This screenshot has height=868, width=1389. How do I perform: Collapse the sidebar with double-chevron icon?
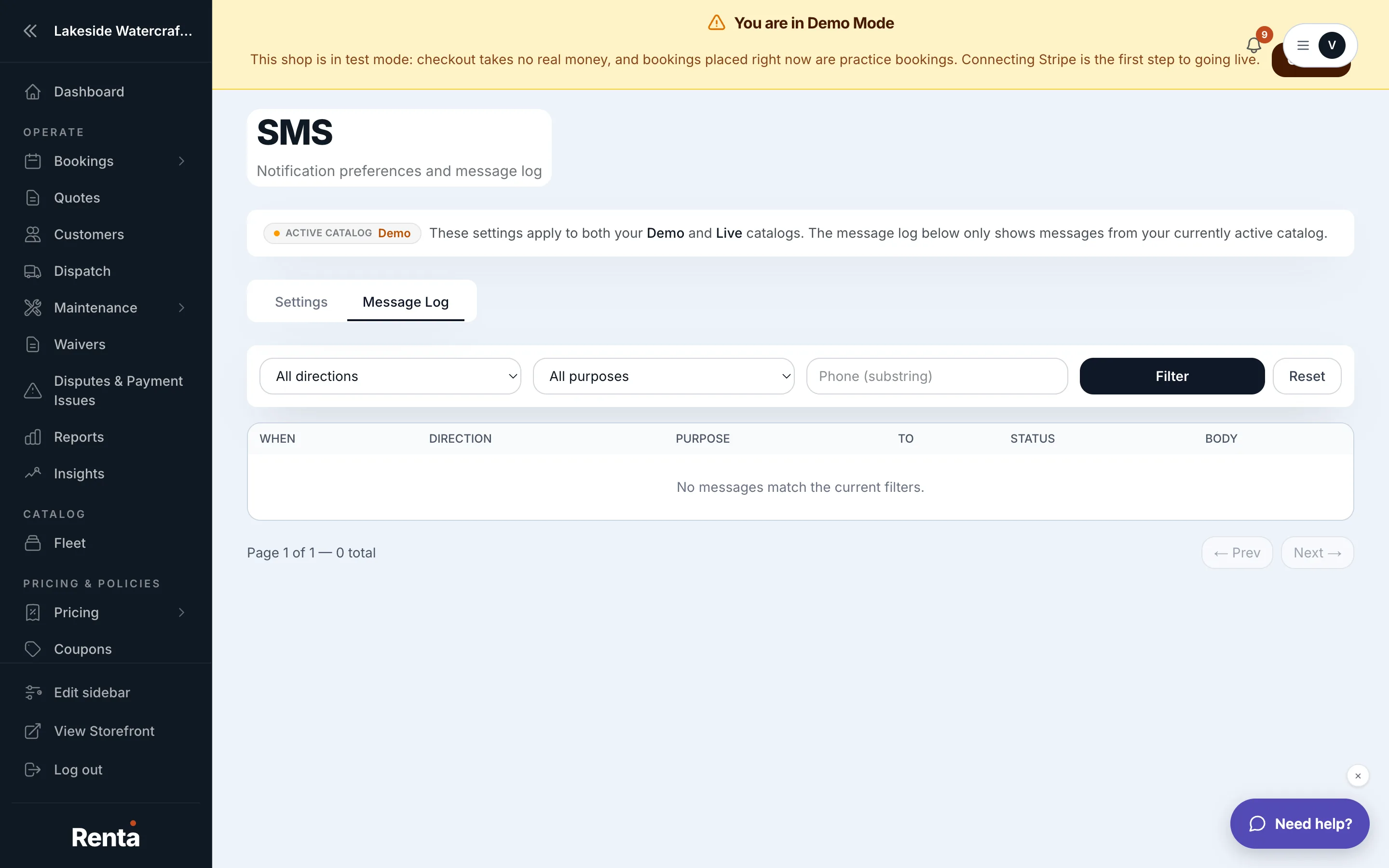[30, 31]
